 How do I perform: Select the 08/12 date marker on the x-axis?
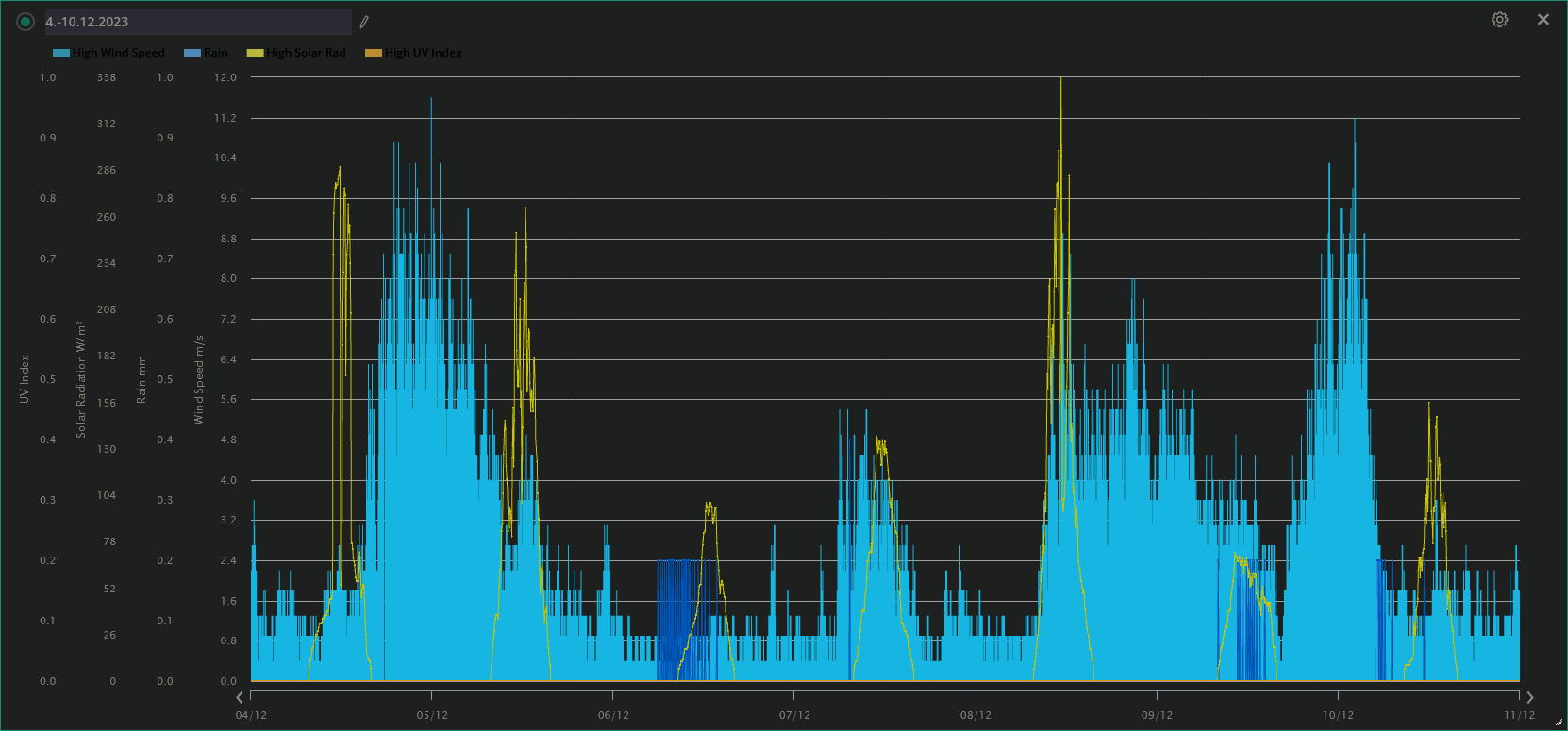[976, 715]
